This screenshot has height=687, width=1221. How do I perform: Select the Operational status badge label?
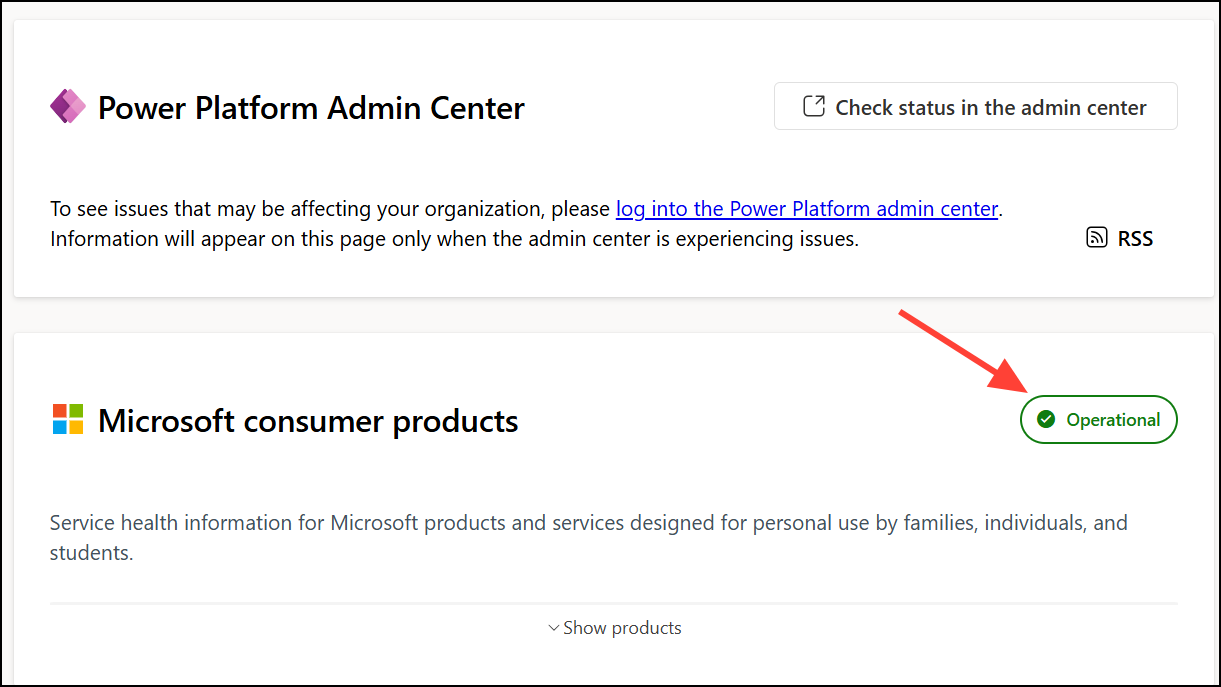(1113, 420)
